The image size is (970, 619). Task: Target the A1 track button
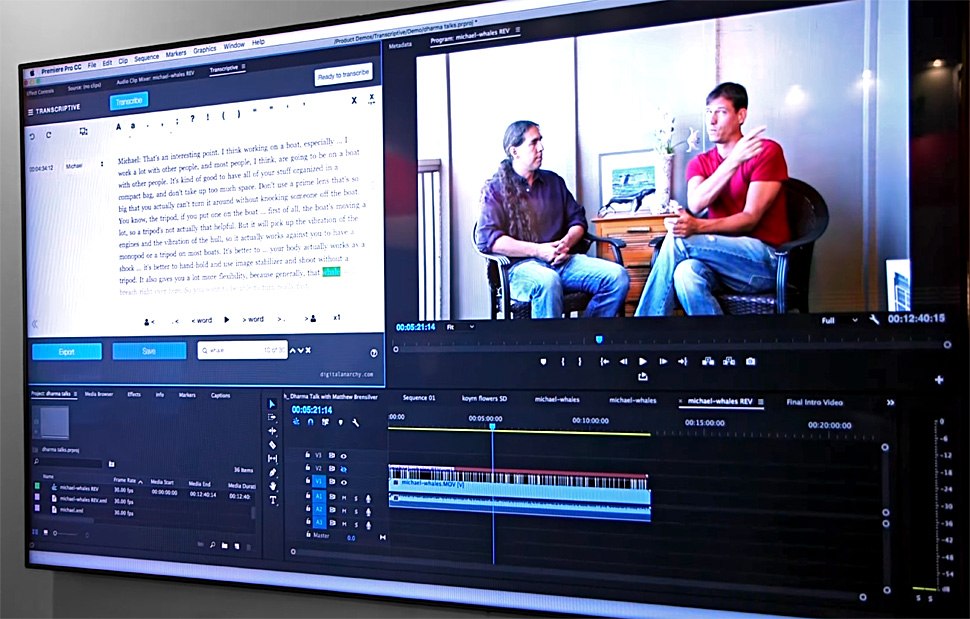[x=319, y=496]
